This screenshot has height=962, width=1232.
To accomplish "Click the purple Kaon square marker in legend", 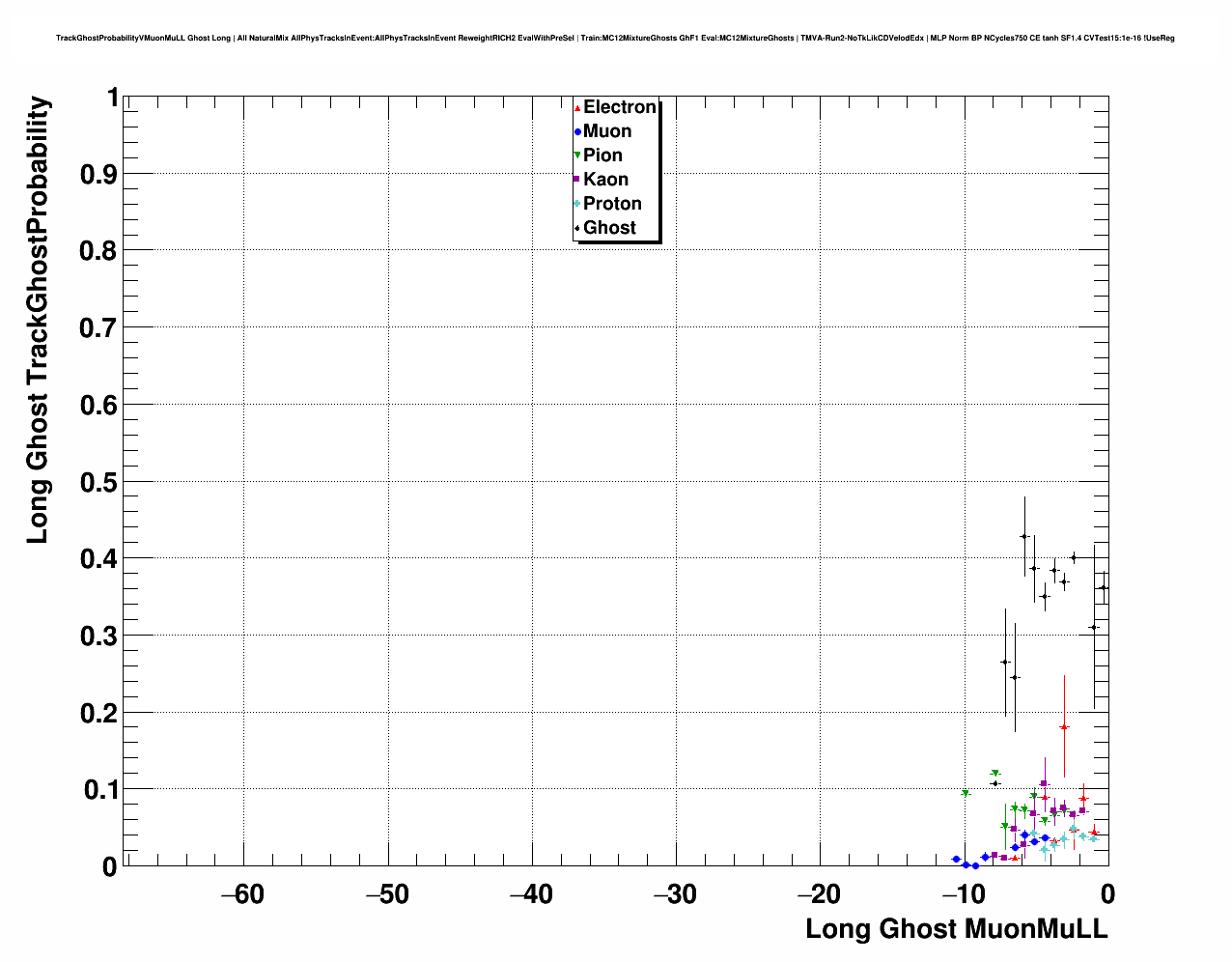I will (x=577, y=180).
